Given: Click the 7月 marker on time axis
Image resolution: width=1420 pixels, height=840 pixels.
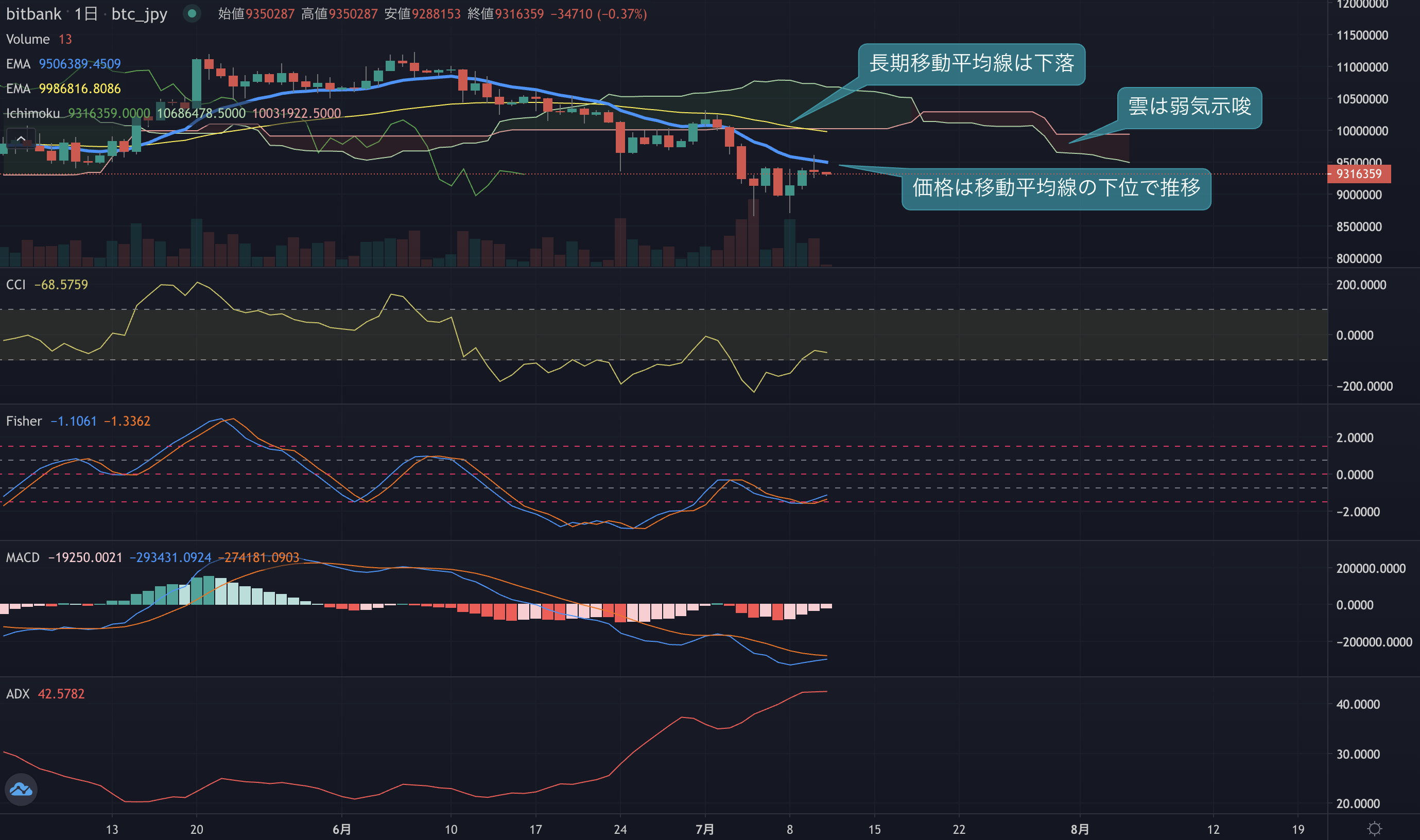Looking at the screenshot, I should [705, 829].
